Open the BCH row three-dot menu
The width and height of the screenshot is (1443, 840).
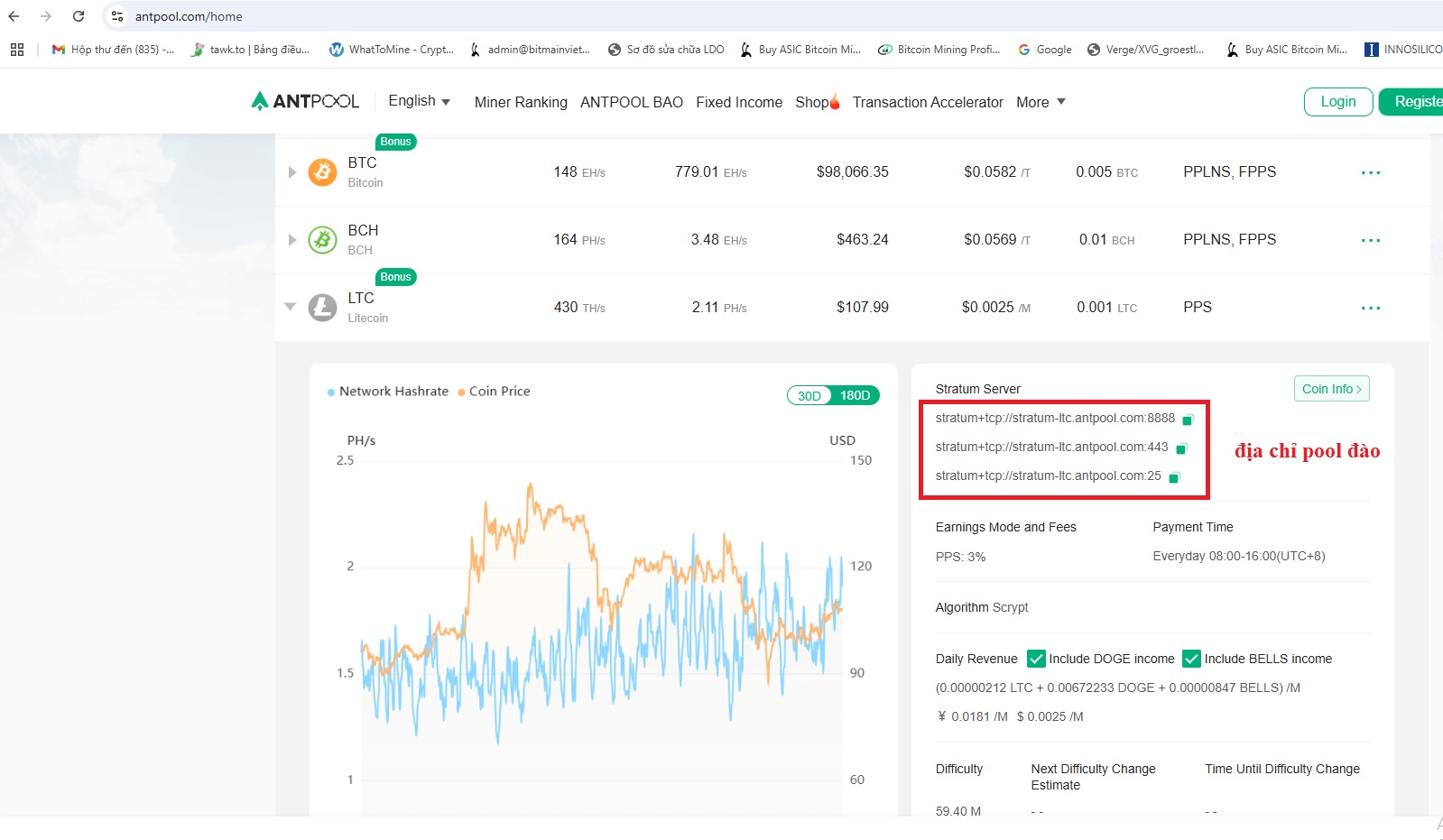tap(1371, 240)
